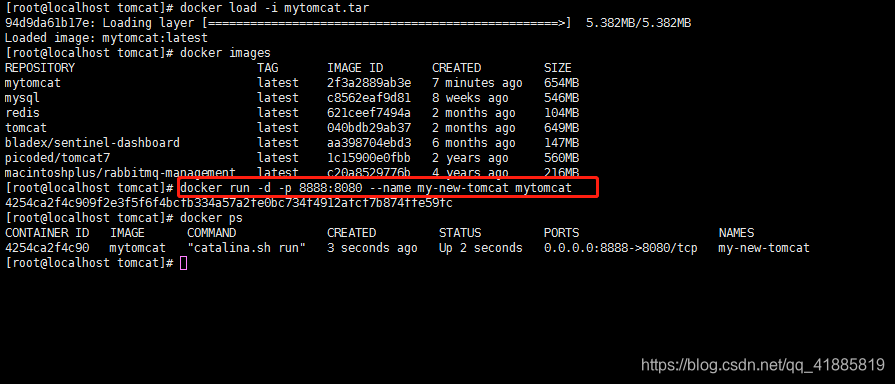Click the 147MB size value
895x384 pixels.
click(561, 142)
